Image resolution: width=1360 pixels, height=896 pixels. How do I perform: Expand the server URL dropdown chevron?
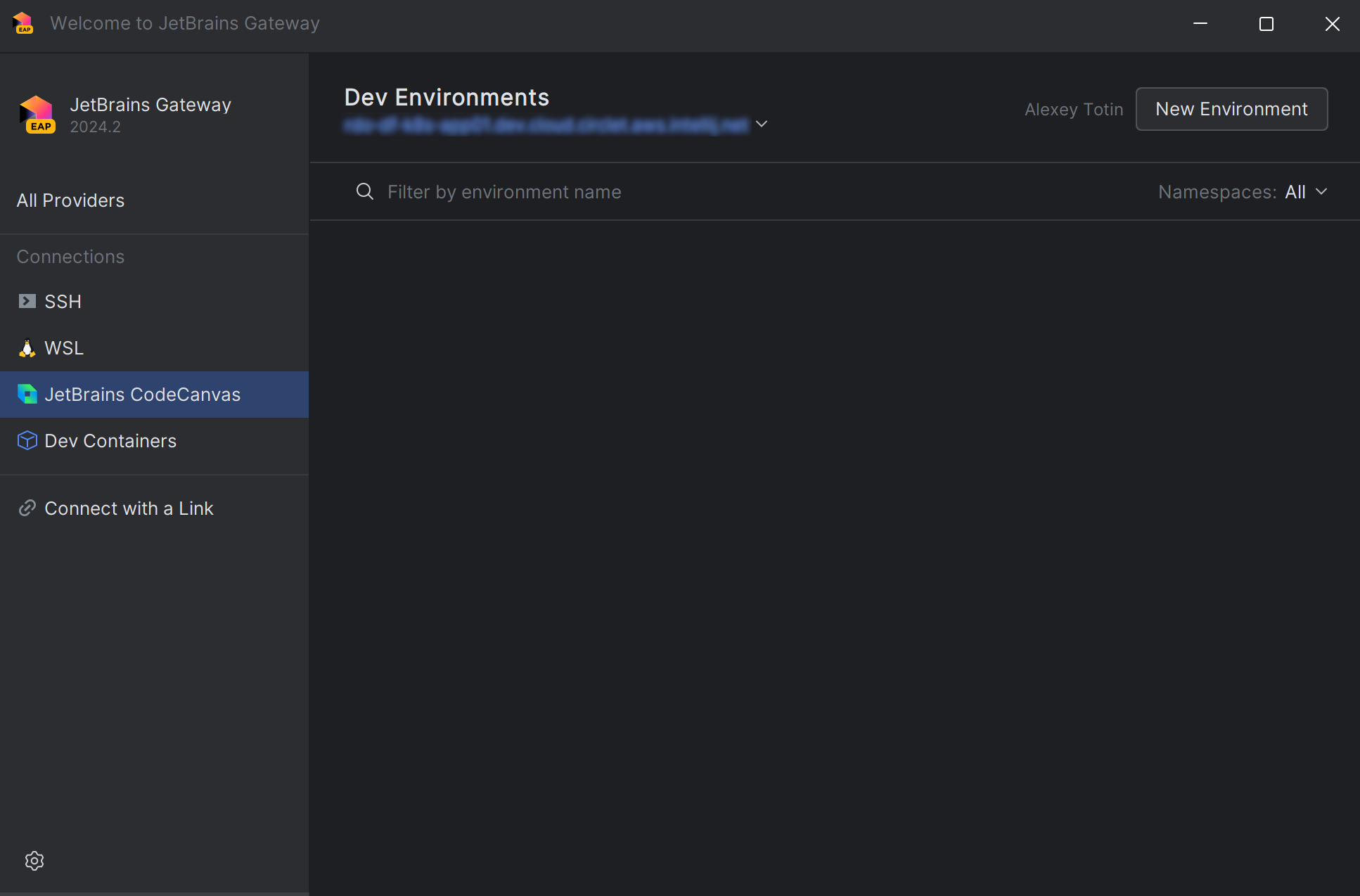pyautogui.click(x=762, y=124)
